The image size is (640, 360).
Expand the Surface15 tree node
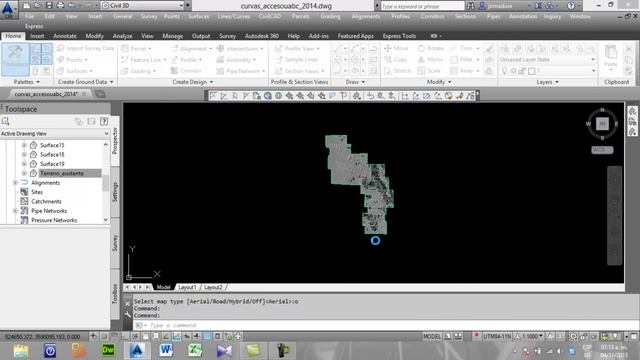[24, 145]
